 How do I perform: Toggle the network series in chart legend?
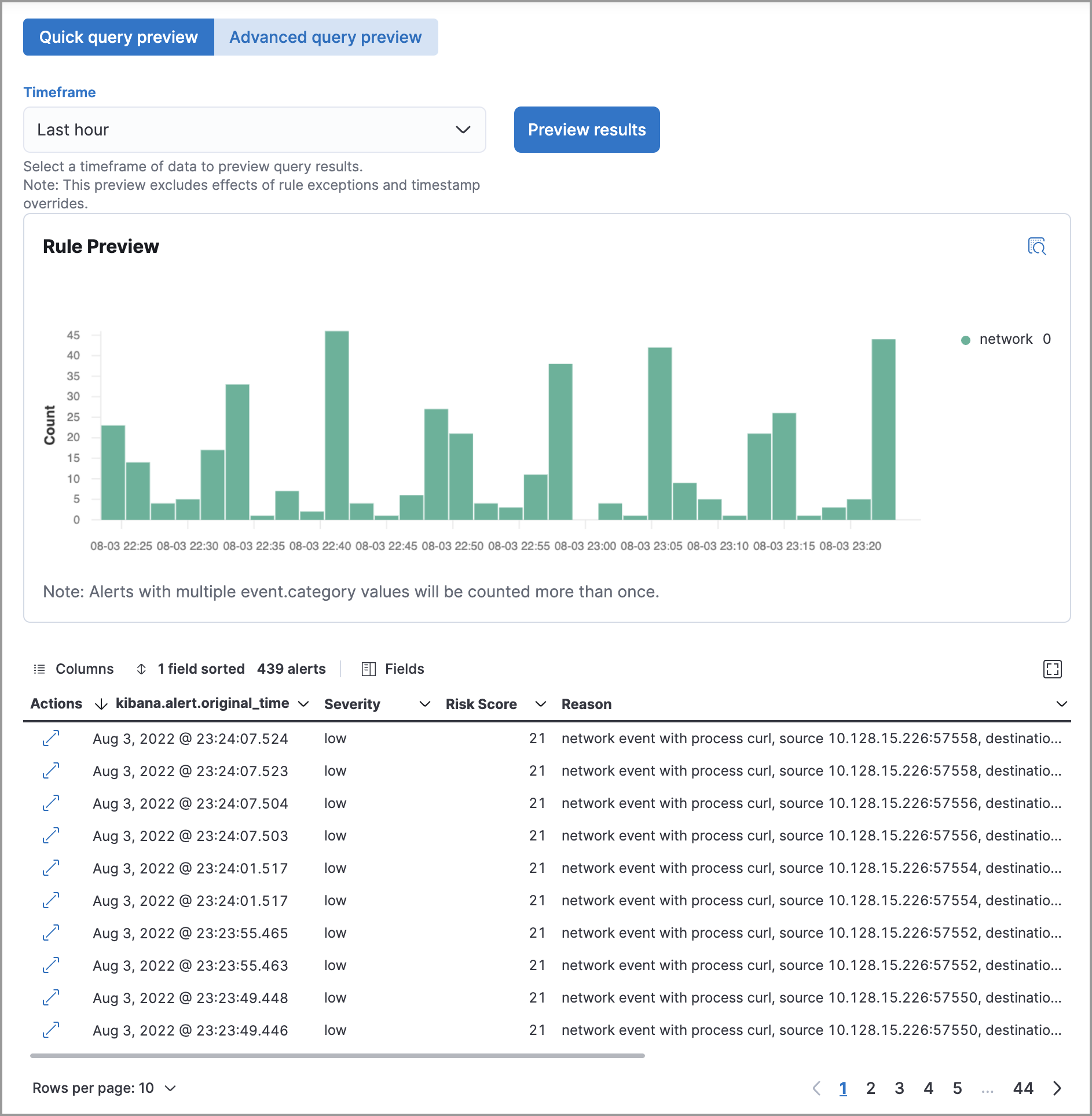(x=1005, y=339)
